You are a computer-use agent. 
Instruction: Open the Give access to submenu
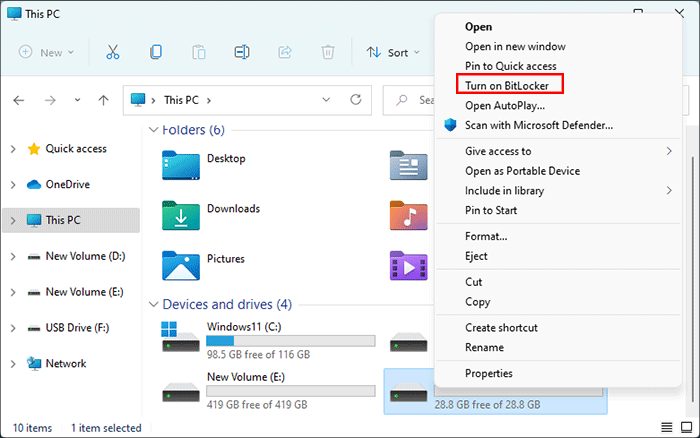pyautogui.click(x=558, y=151)
